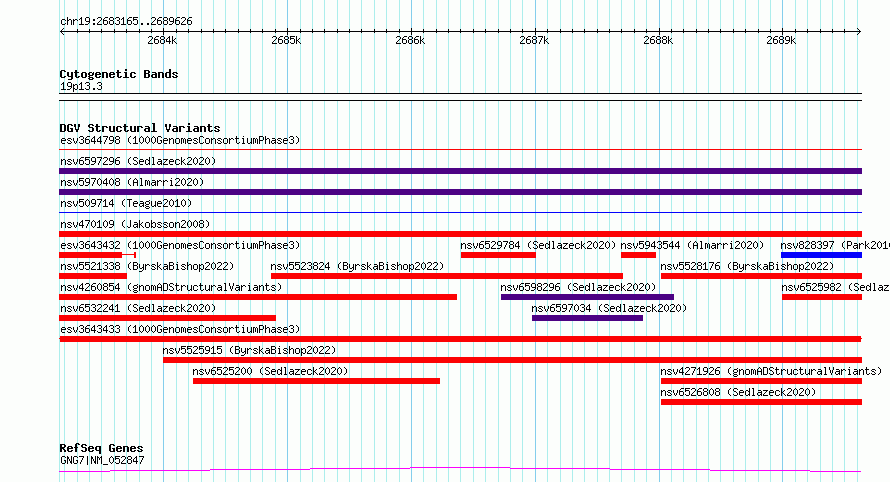
Task: Select nsv4271926 gnomADStructuralVariants label
Action: 771,371
